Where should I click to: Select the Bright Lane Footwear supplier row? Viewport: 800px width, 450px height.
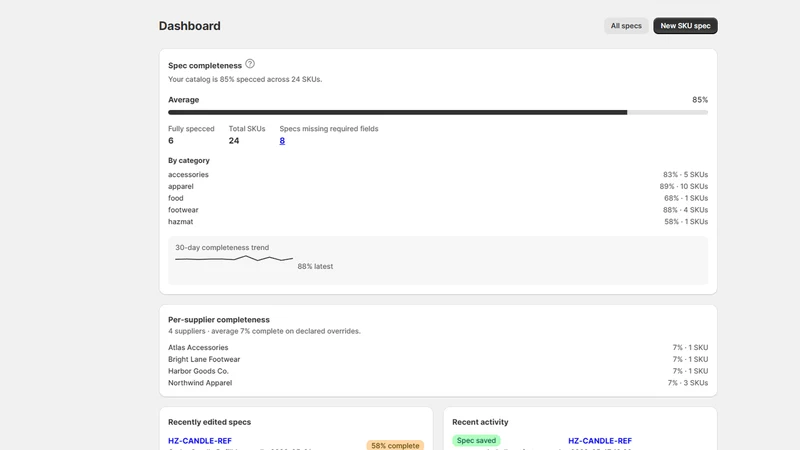coord(438,359)
